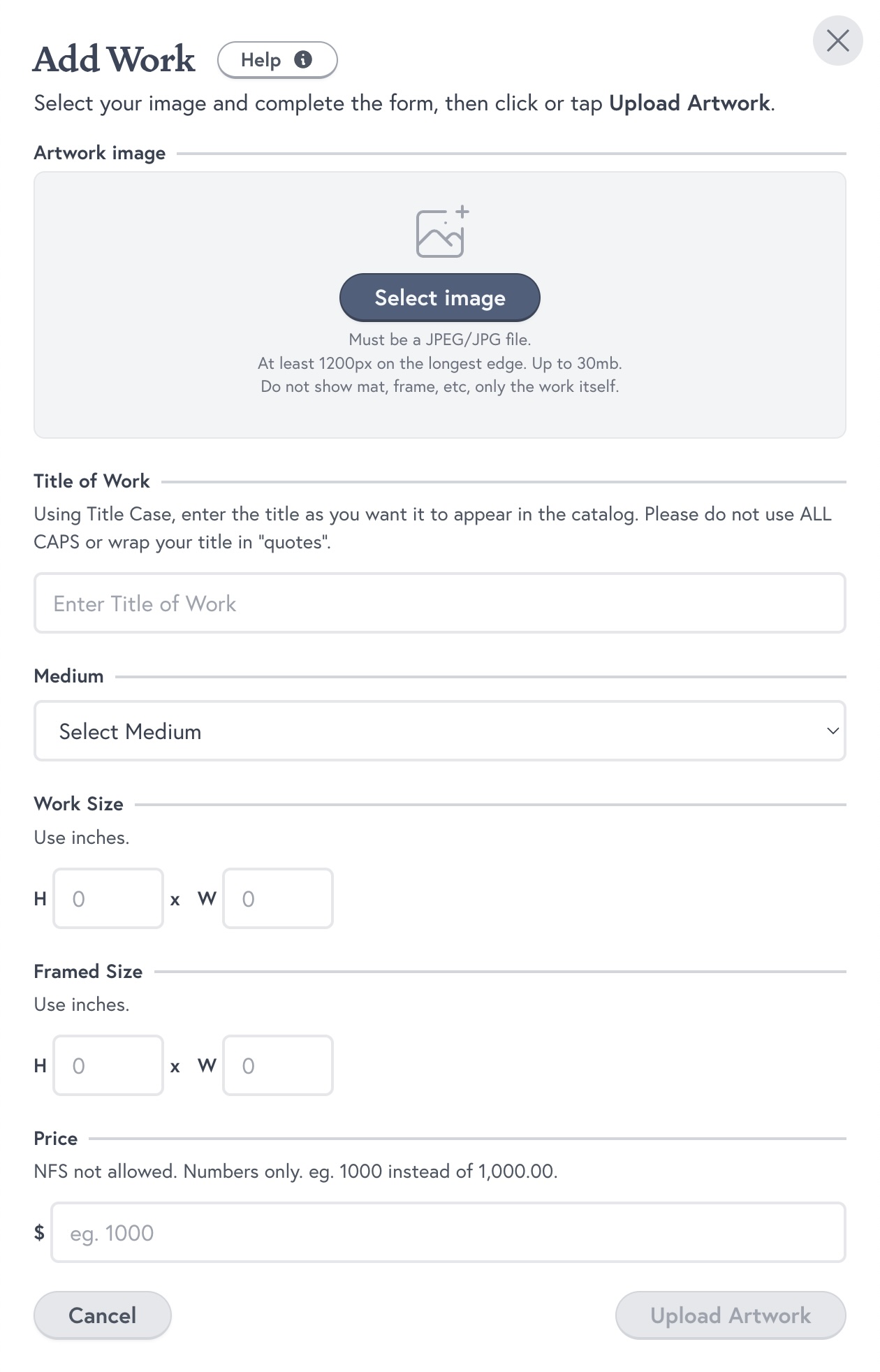880x1372 pixels.
Task: Click the add-image placeholder icon
Action: (441, 232)
